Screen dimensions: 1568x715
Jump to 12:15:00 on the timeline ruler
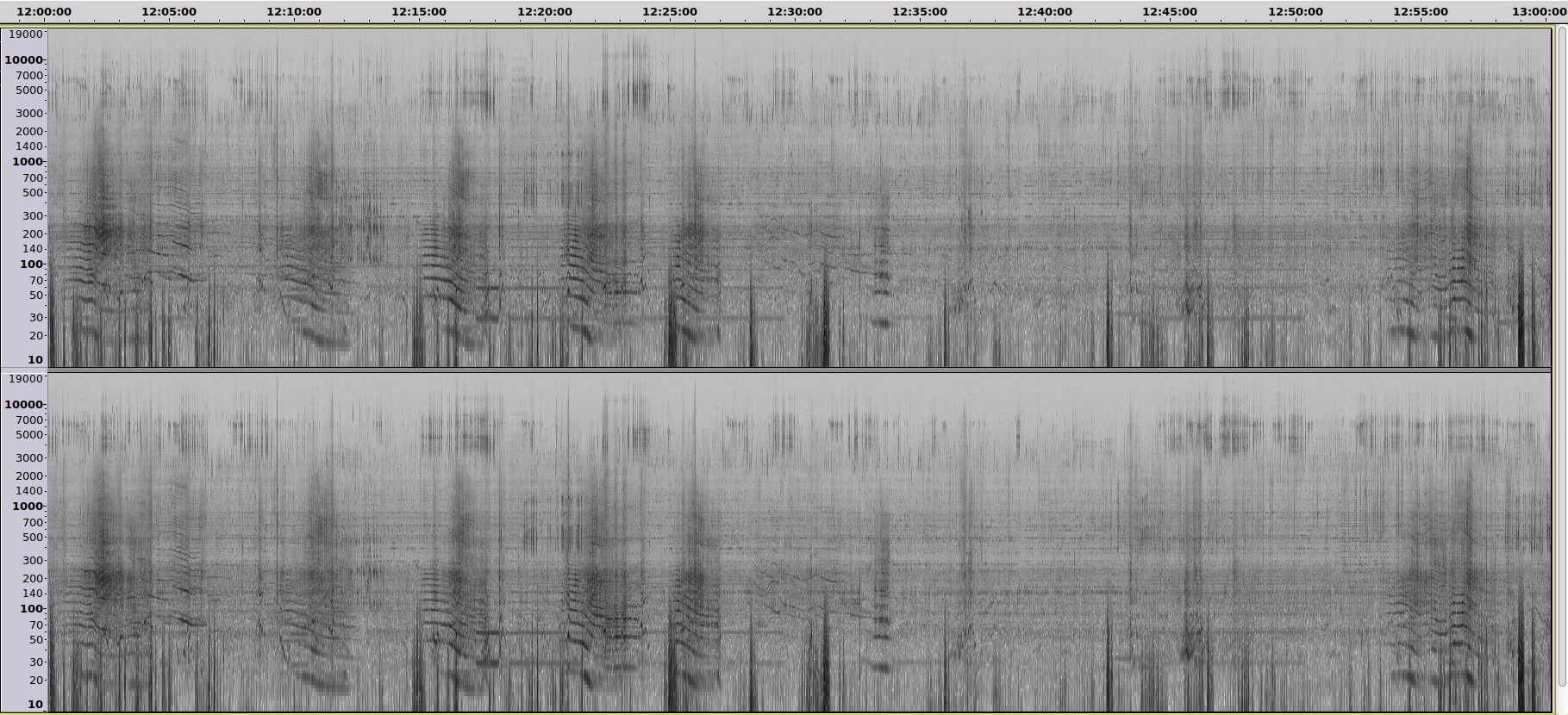tap(419, 12)
